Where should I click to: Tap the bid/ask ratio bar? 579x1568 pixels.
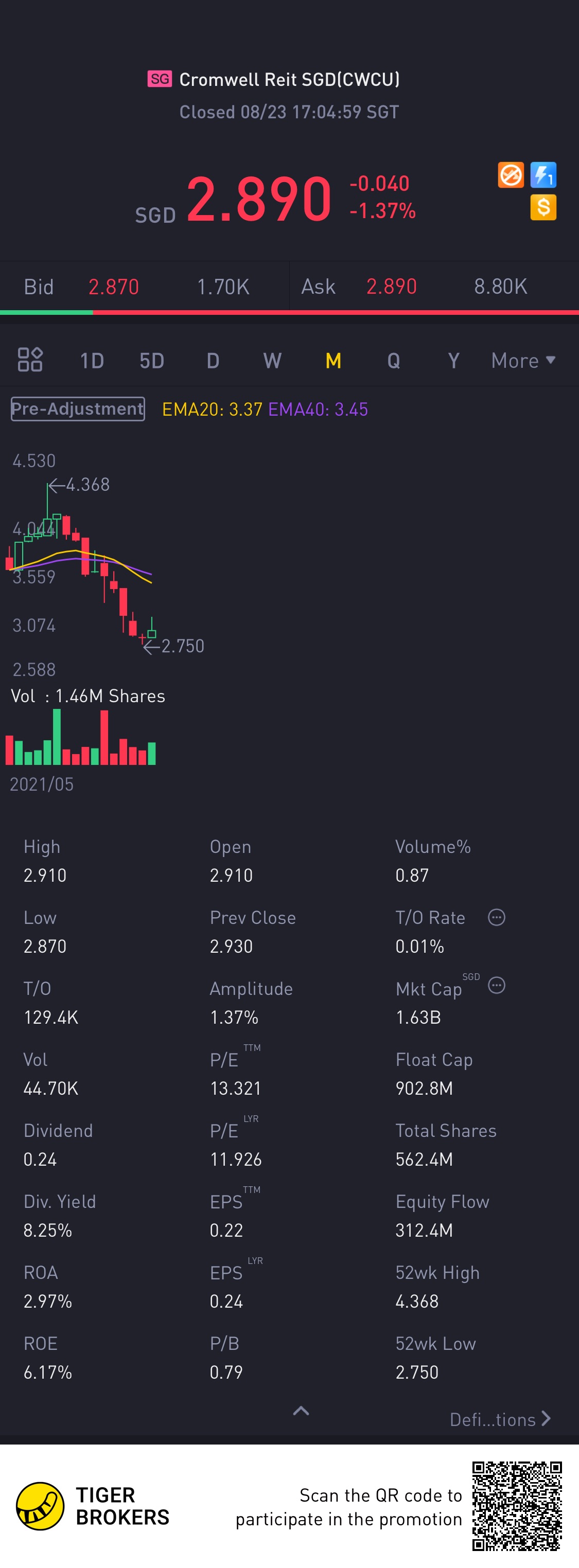point(289,312)
